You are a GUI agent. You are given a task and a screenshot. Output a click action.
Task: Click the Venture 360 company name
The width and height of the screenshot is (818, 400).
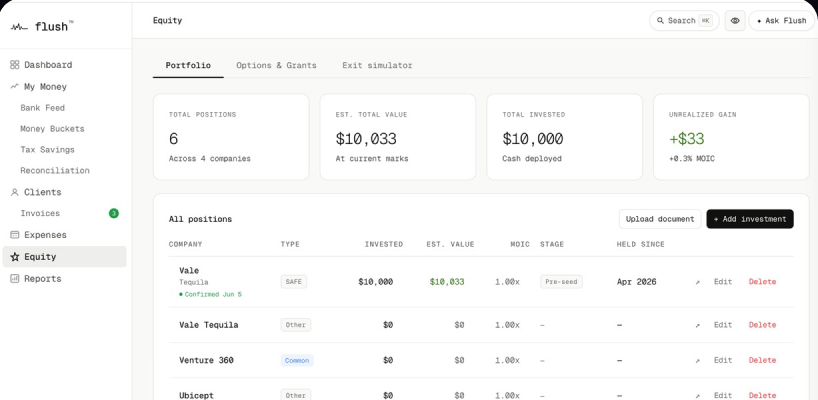point(206,360)
